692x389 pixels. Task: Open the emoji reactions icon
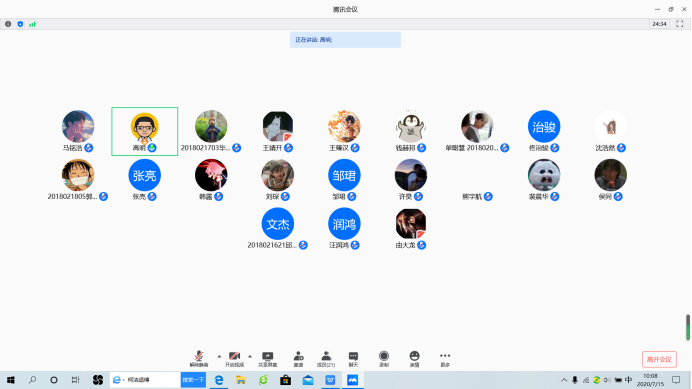pyautogui.click(x=414, y=359)
